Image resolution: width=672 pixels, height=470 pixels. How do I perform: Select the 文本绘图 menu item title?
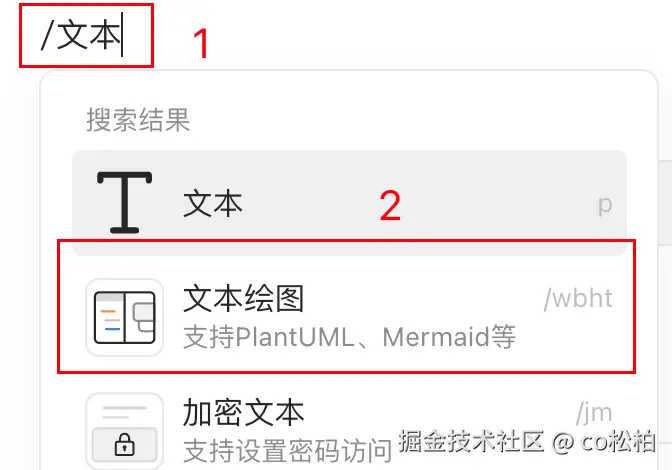pos(243,299)
